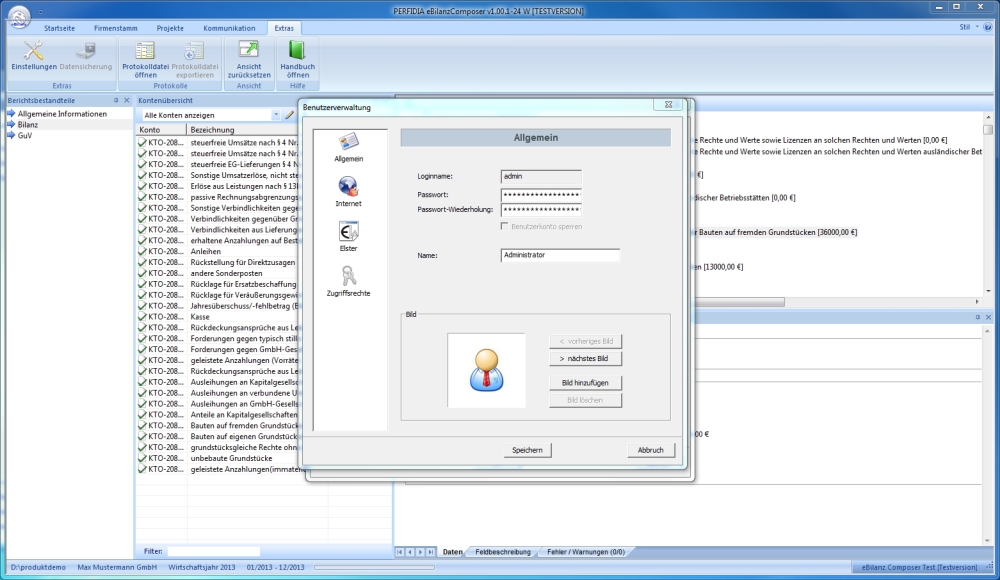Click Bild hinzufügen button
Screen dimensions: 1000x580
click(585, 383)
